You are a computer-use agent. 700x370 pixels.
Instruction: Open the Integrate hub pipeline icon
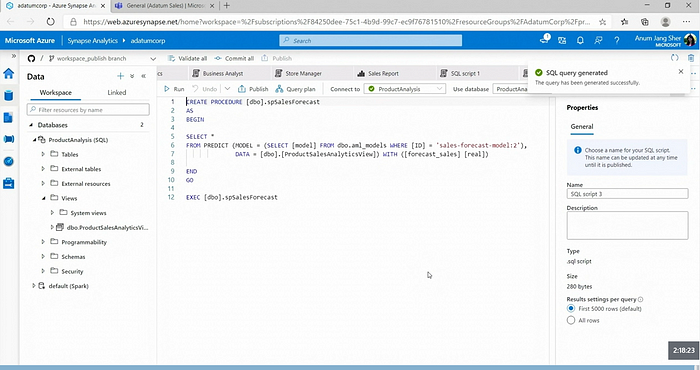pos(8,139)
